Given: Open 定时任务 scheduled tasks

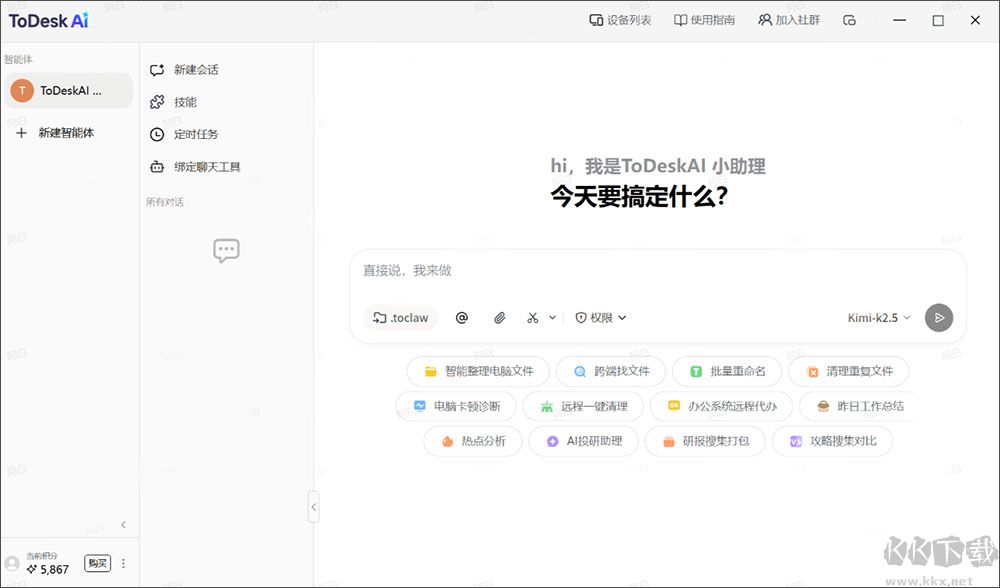Looking at the screenshot, I should [x=184, y=135].
